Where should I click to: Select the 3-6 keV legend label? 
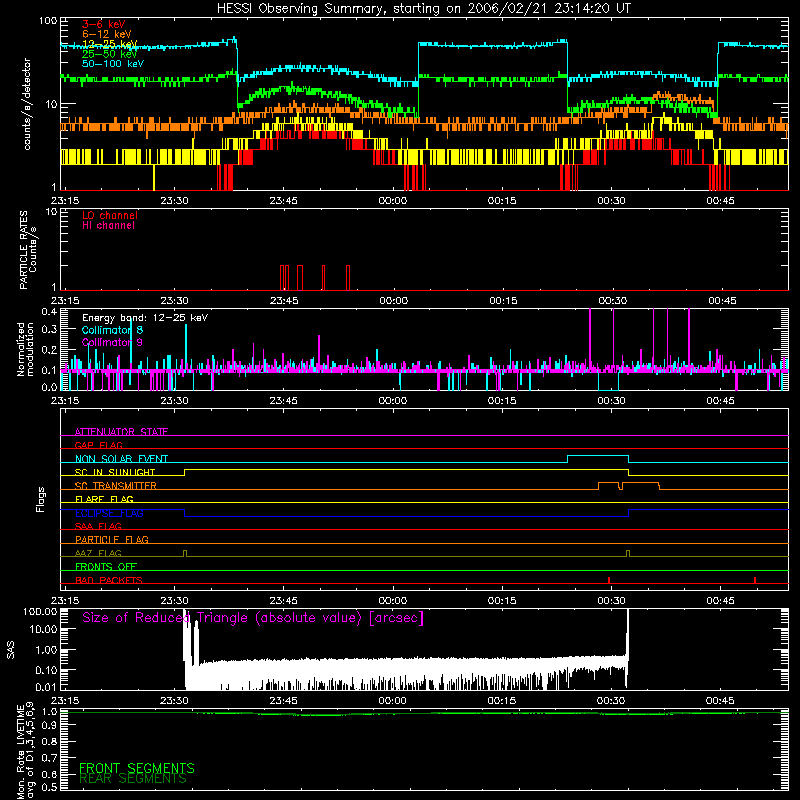104,24
